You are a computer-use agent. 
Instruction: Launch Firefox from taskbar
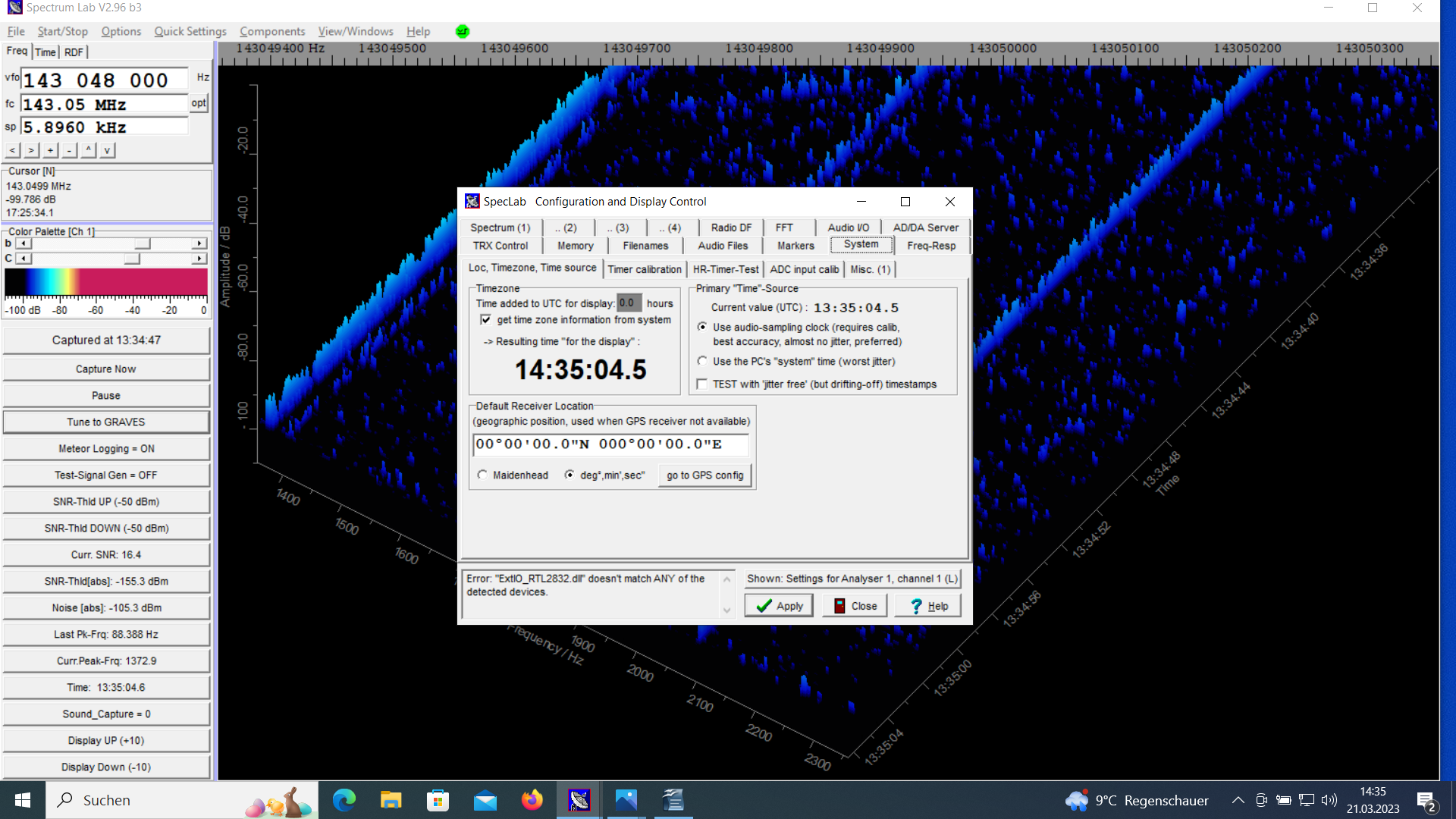[532, 800]
